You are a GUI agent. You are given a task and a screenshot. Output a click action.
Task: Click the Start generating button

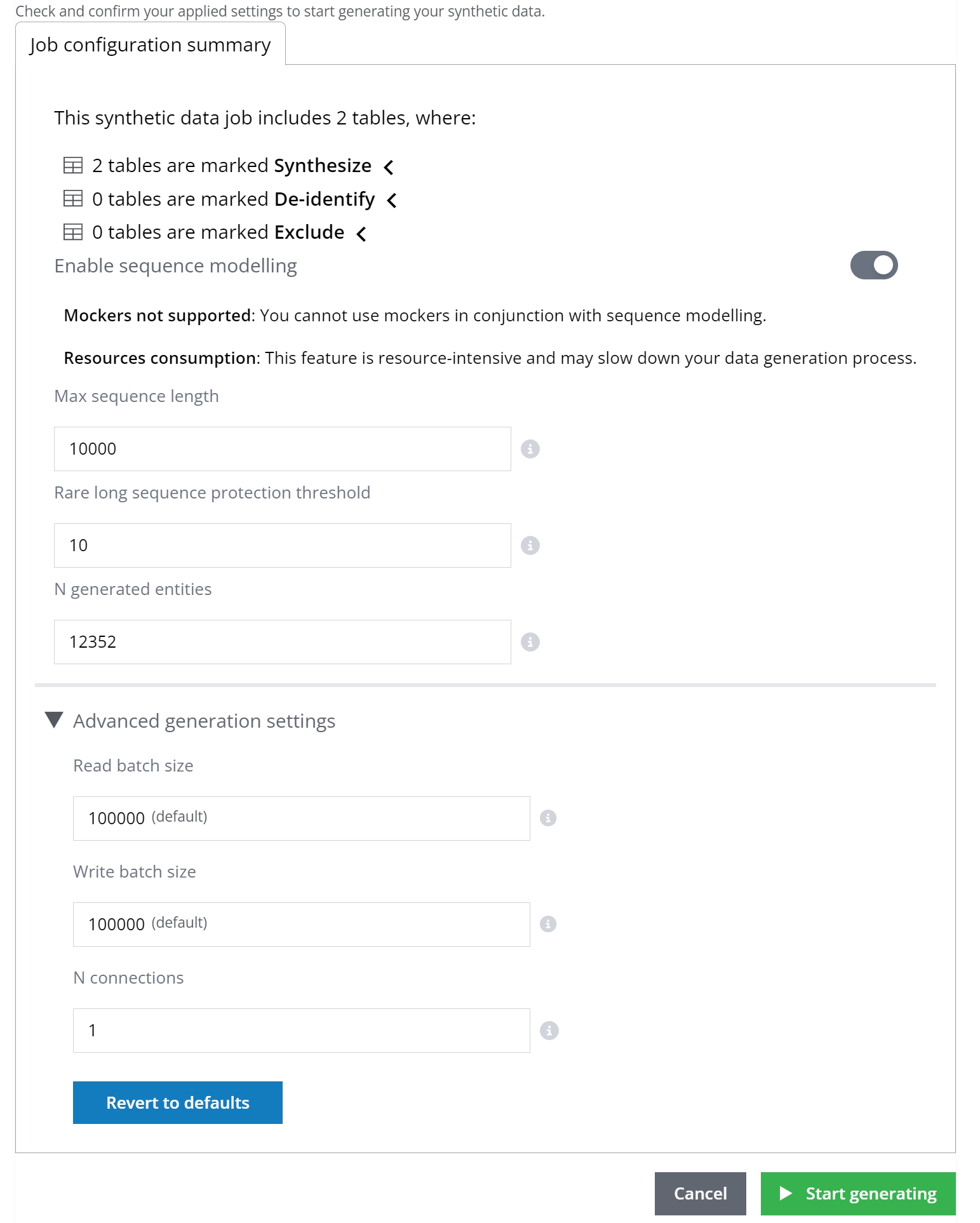[857, 1193]
